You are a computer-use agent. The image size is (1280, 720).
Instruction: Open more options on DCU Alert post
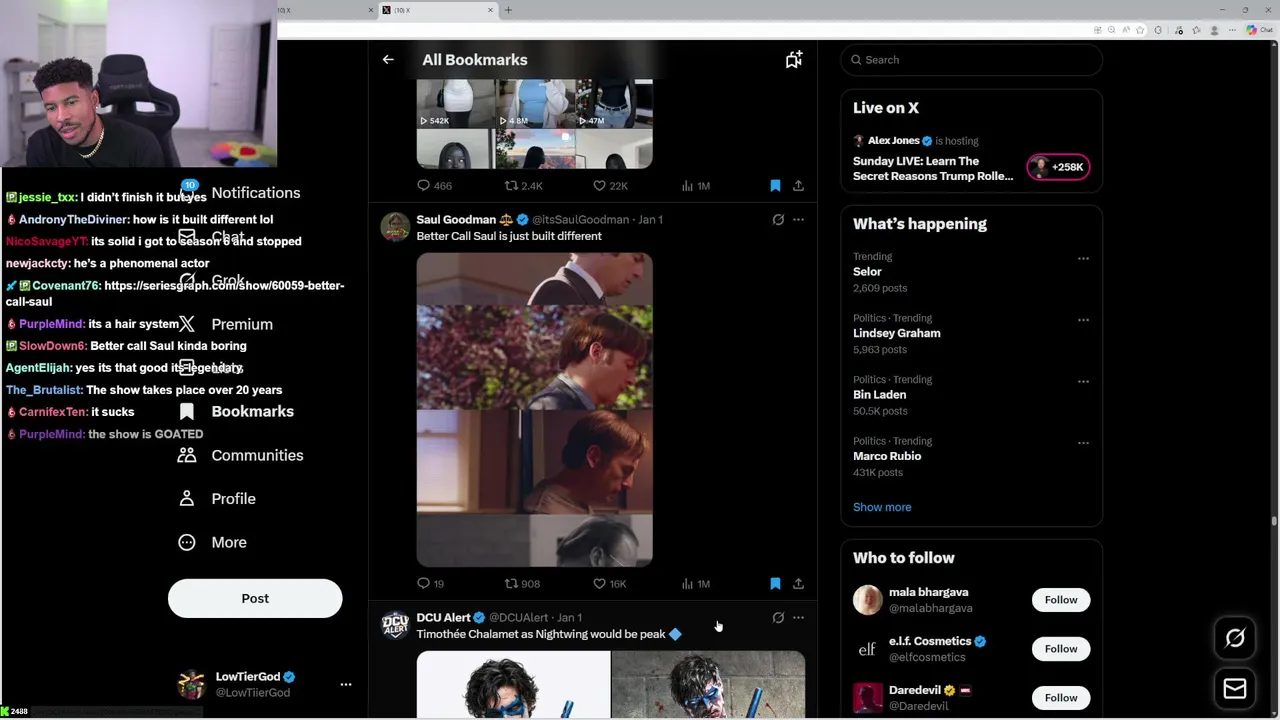(x=798, y=618)
